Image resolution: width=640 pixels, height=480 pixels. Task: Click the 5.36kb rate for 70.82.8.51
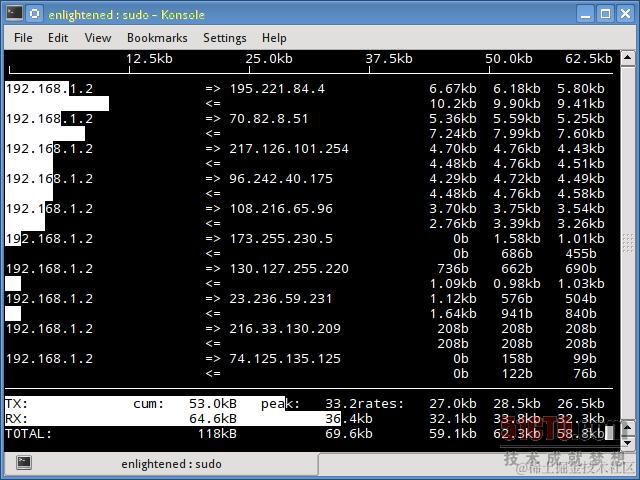(x=453, y=119)
